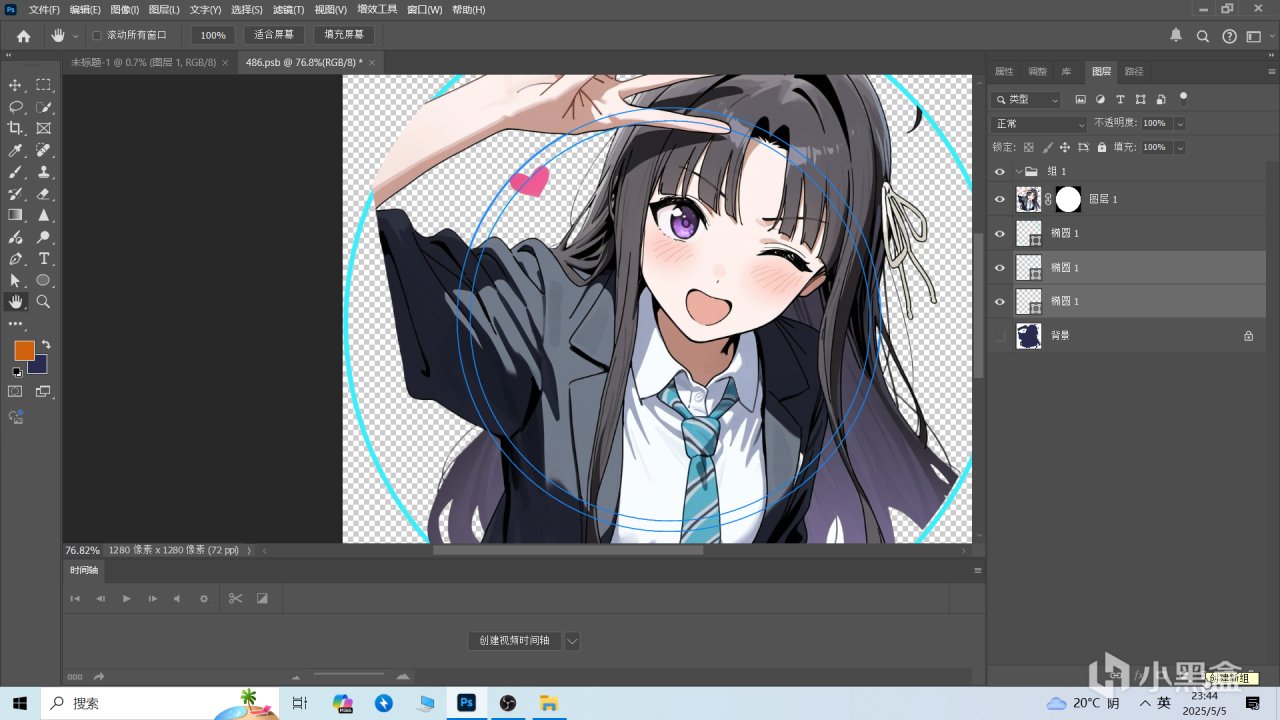1280x720 pixels.
Task: Open the 正常 blend mode dropdown
Action: click(x=1038, y=123)
